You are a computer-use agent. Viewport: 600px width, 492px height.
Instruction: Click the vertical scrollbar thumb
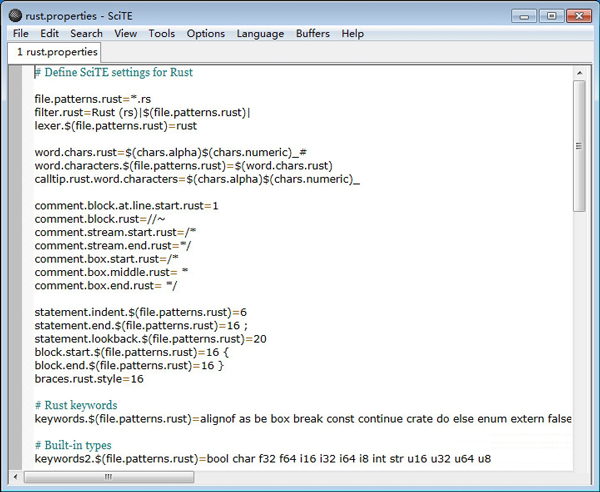[x=579, y=146]
